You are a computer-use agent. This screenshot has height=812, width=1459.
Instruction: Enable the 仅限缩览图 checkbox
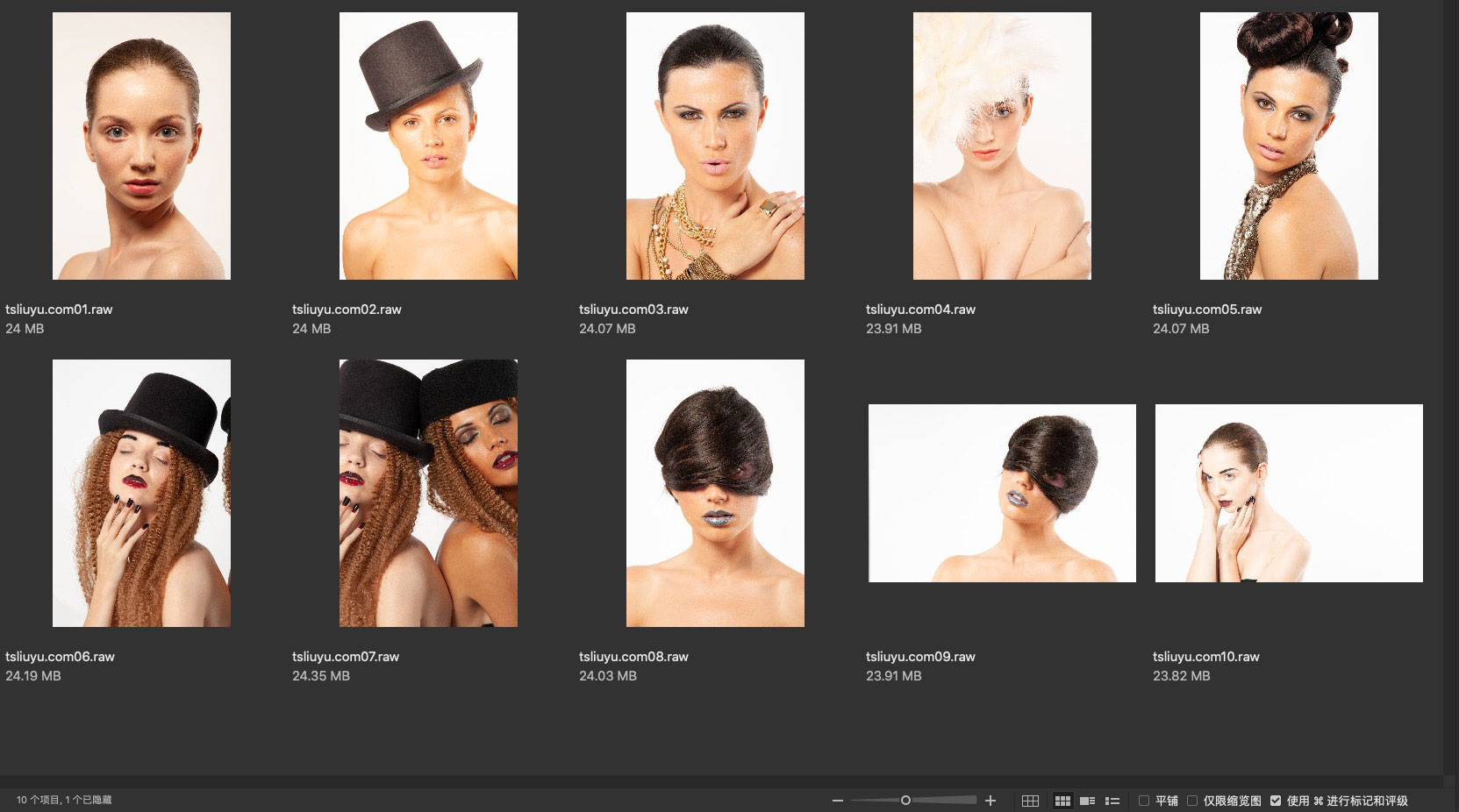tap(1192, 801)
